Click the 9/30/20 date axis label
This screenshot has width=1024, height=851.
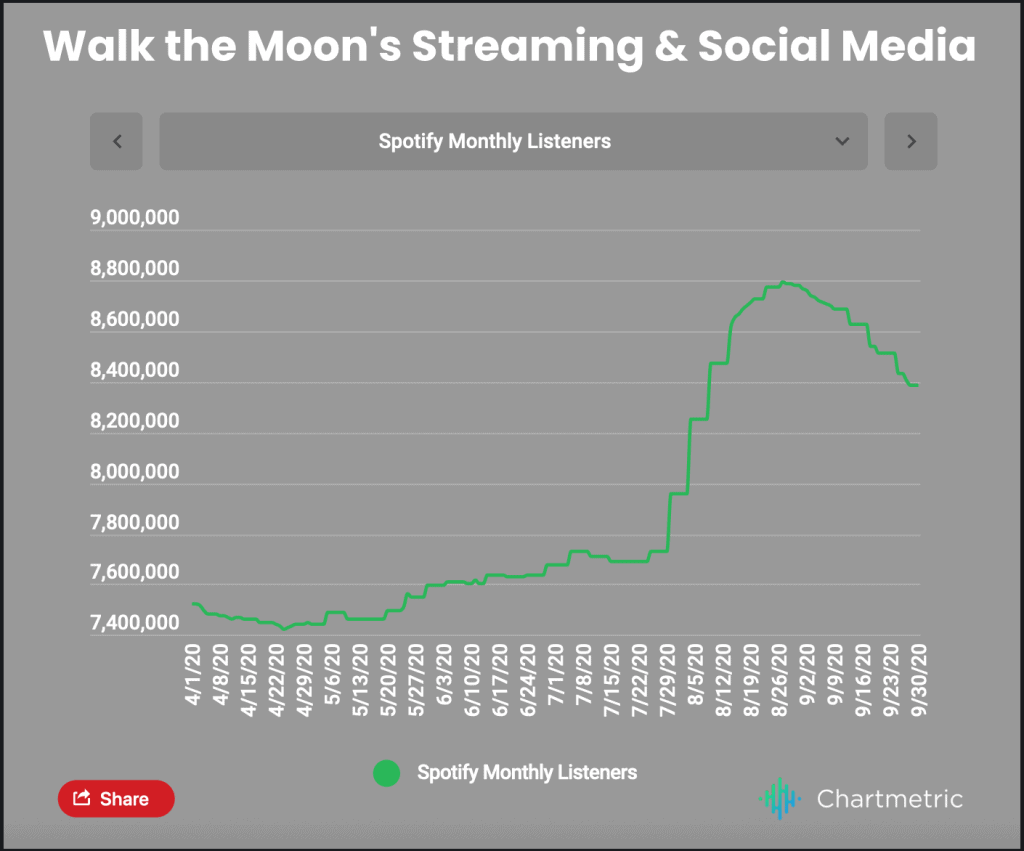tap(919, 680)
